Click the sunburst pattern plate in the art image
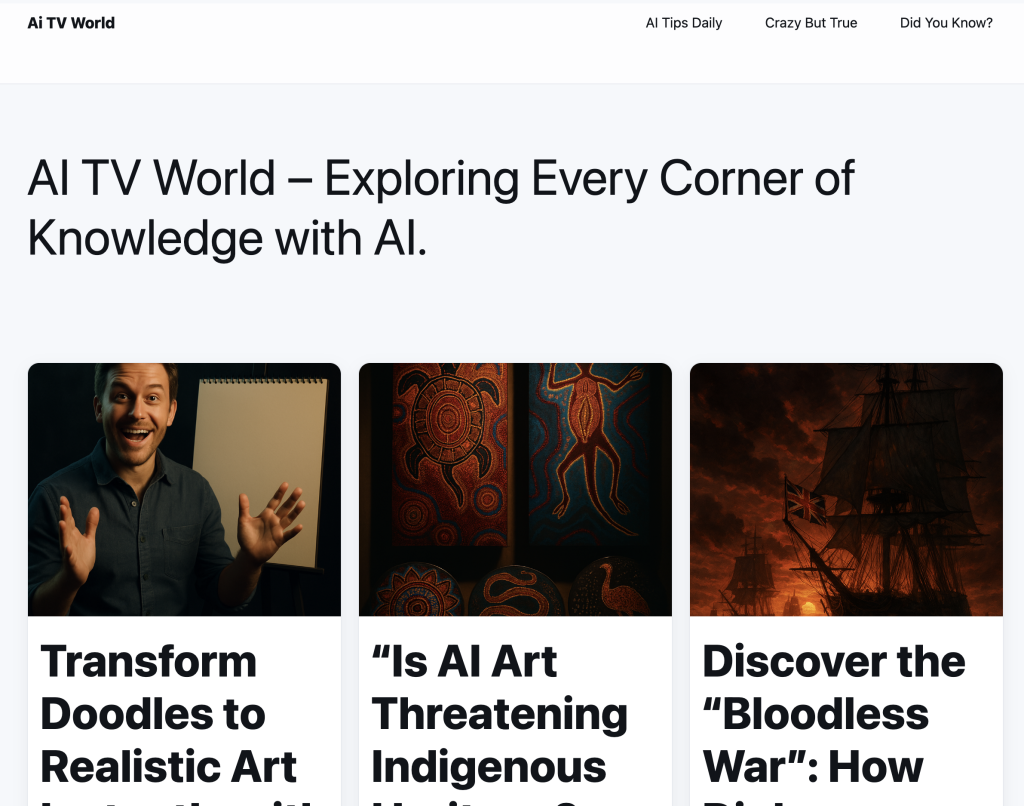The width and height of the screenshot is (1024, 806). coord(418,591)
